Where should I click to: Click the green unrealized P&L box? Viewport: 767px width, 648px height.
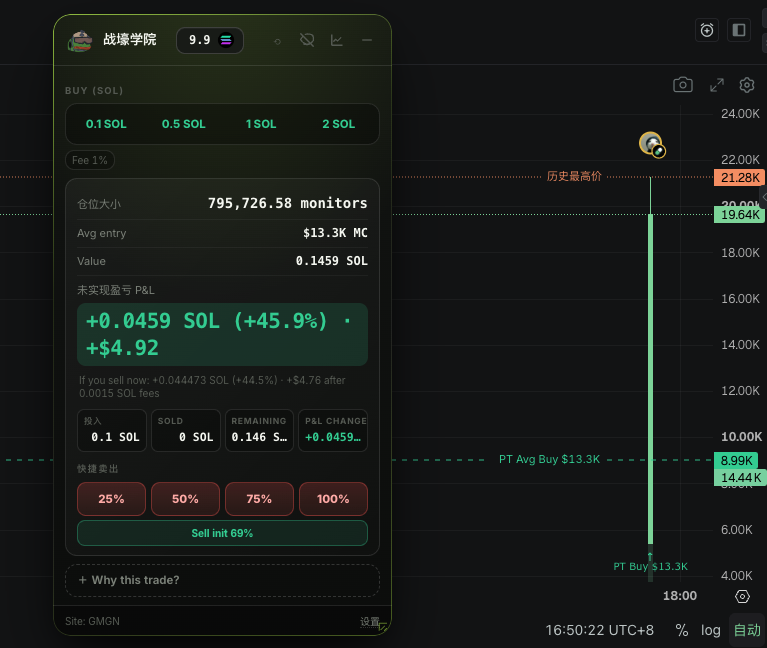click(x=222, y=335)
